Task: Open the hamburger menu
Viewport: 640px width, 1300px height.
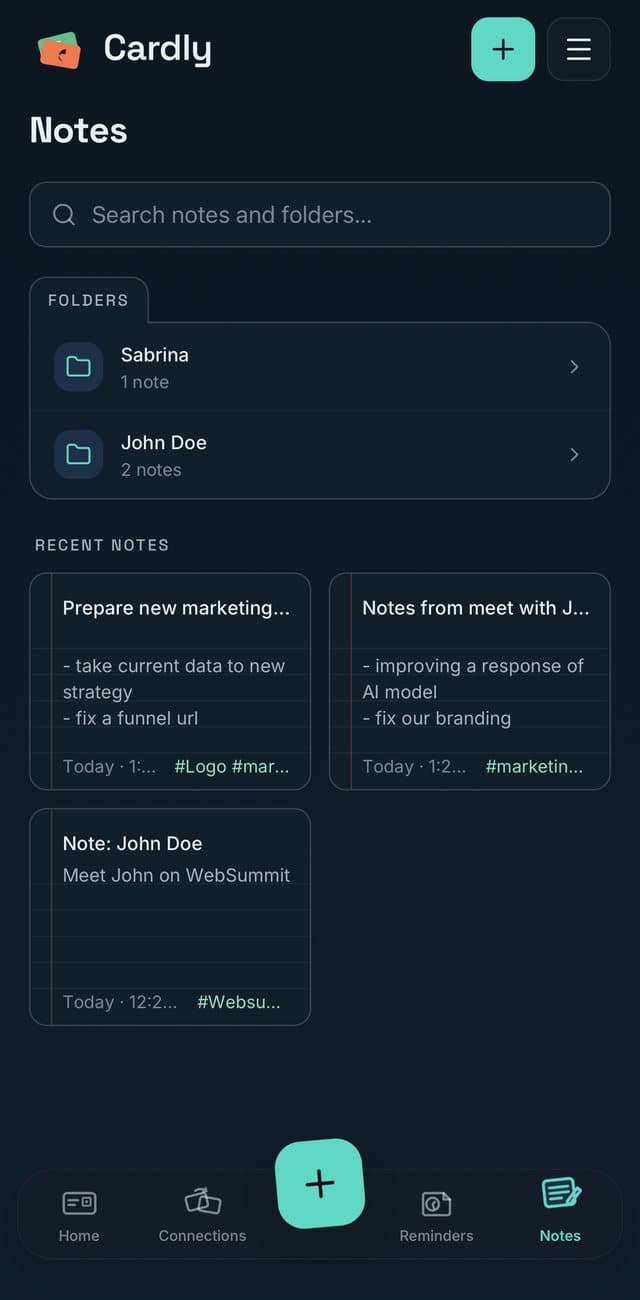Action: pyautogui.click(x=578, y=49)
